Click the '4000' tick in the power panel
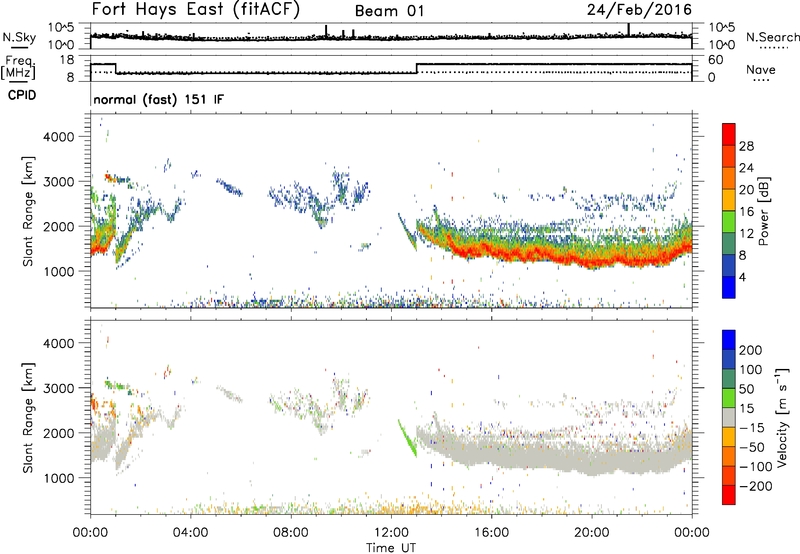 (59, 137)
